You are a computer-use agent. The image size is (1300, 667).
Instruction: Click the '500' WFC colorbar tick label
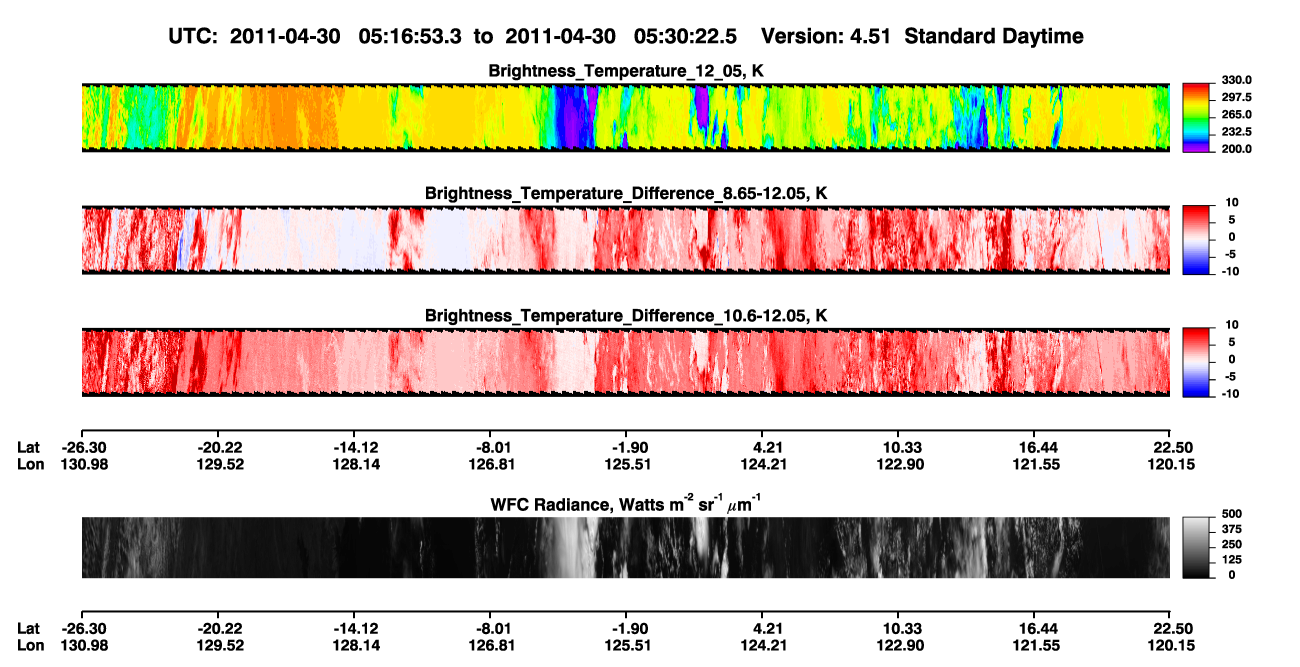[1233, 514]
